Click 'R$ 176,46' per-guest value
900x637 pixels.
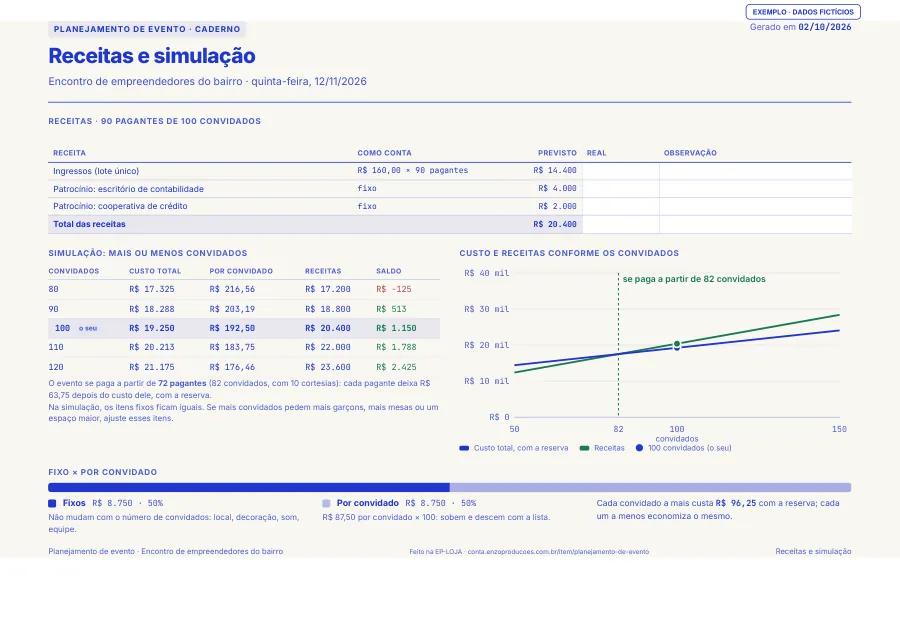click(232, 367)
